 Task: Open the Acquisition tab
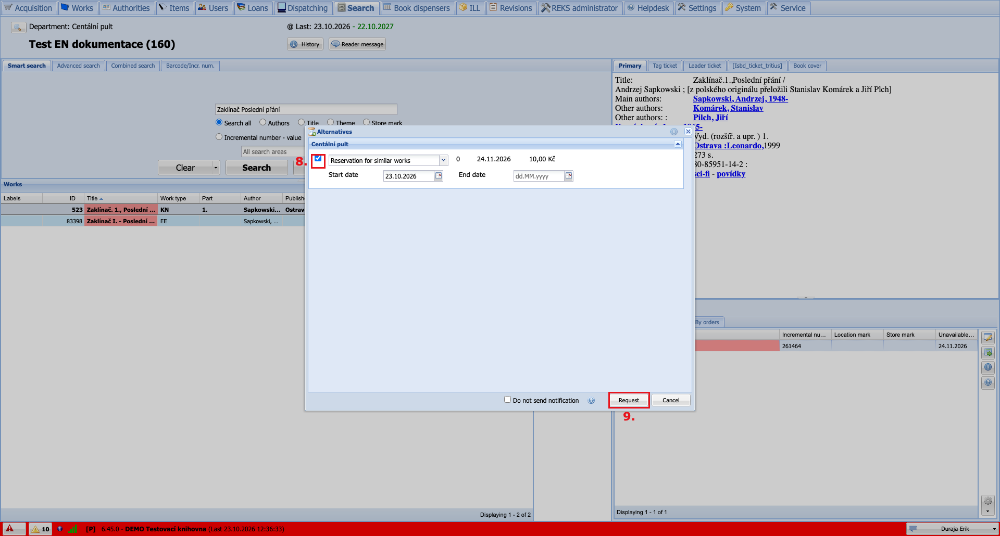[x=29, y=8]
